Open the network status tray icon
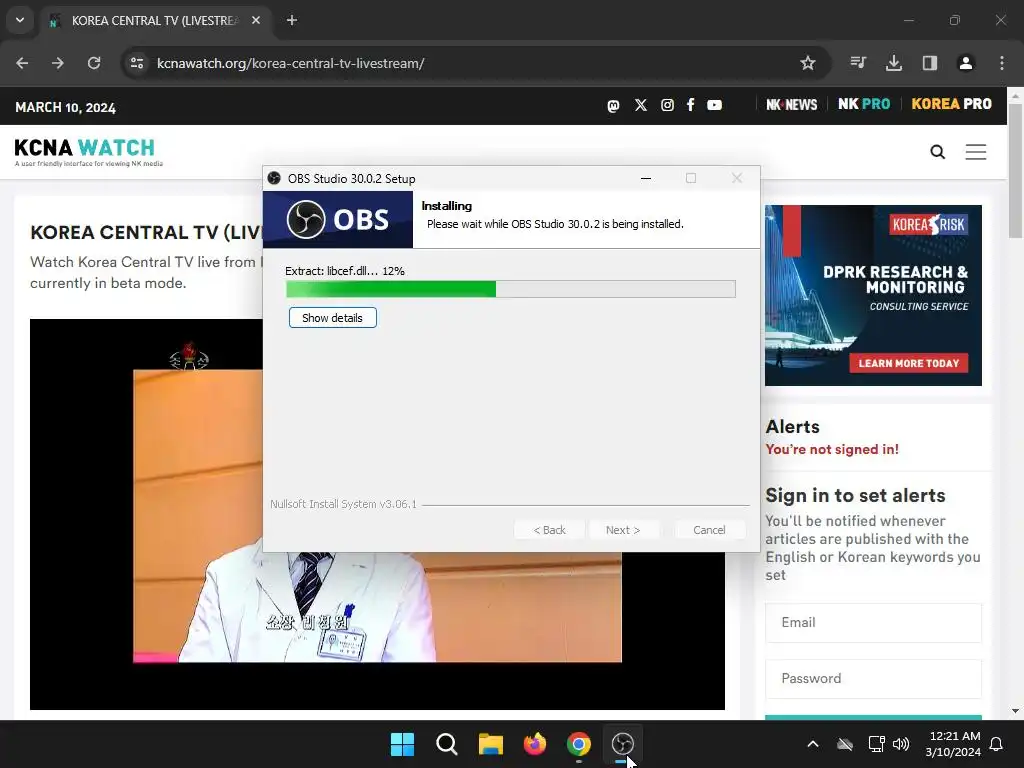The height and width of the screenshot is (768, 1024). coord(876,744)
